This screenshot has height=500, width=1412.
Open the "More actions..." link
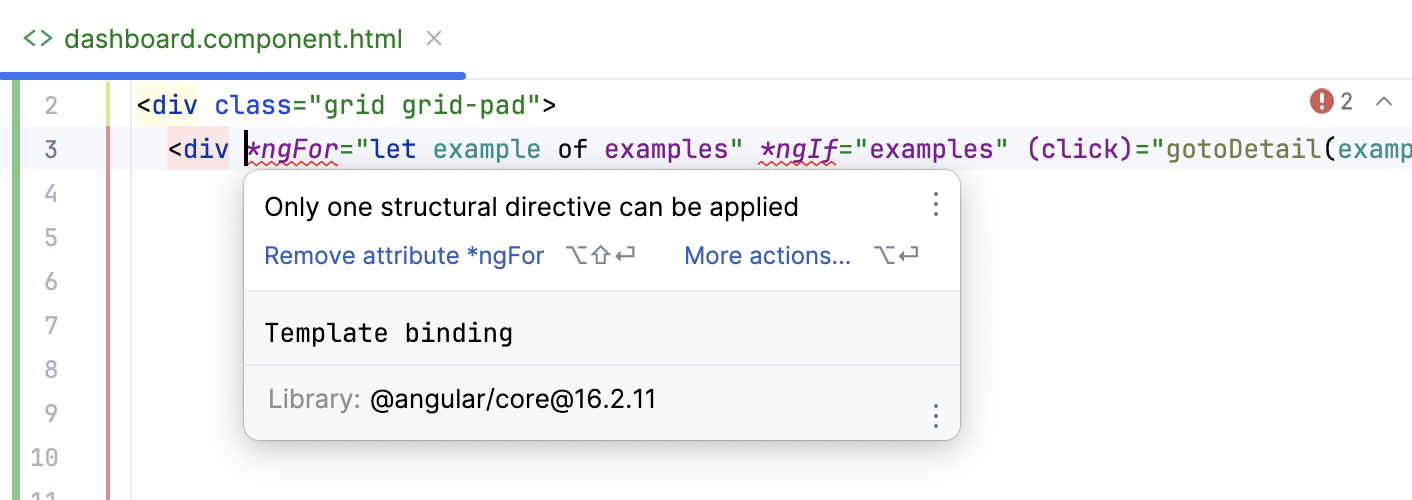(x=767, y=256)
